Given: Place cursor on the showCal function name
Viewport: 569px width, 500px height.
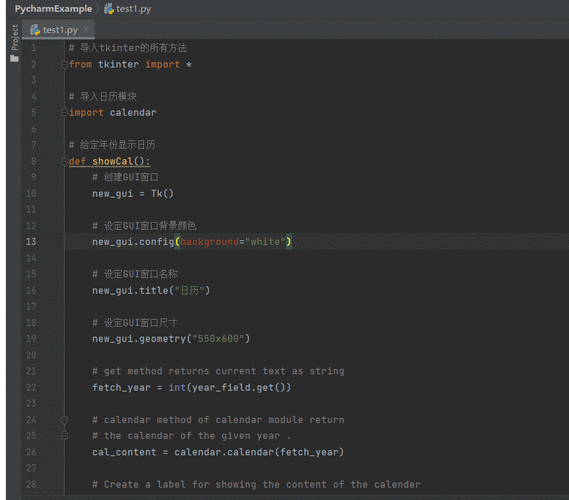Looking at the screenshot, I should click(112, 161).
